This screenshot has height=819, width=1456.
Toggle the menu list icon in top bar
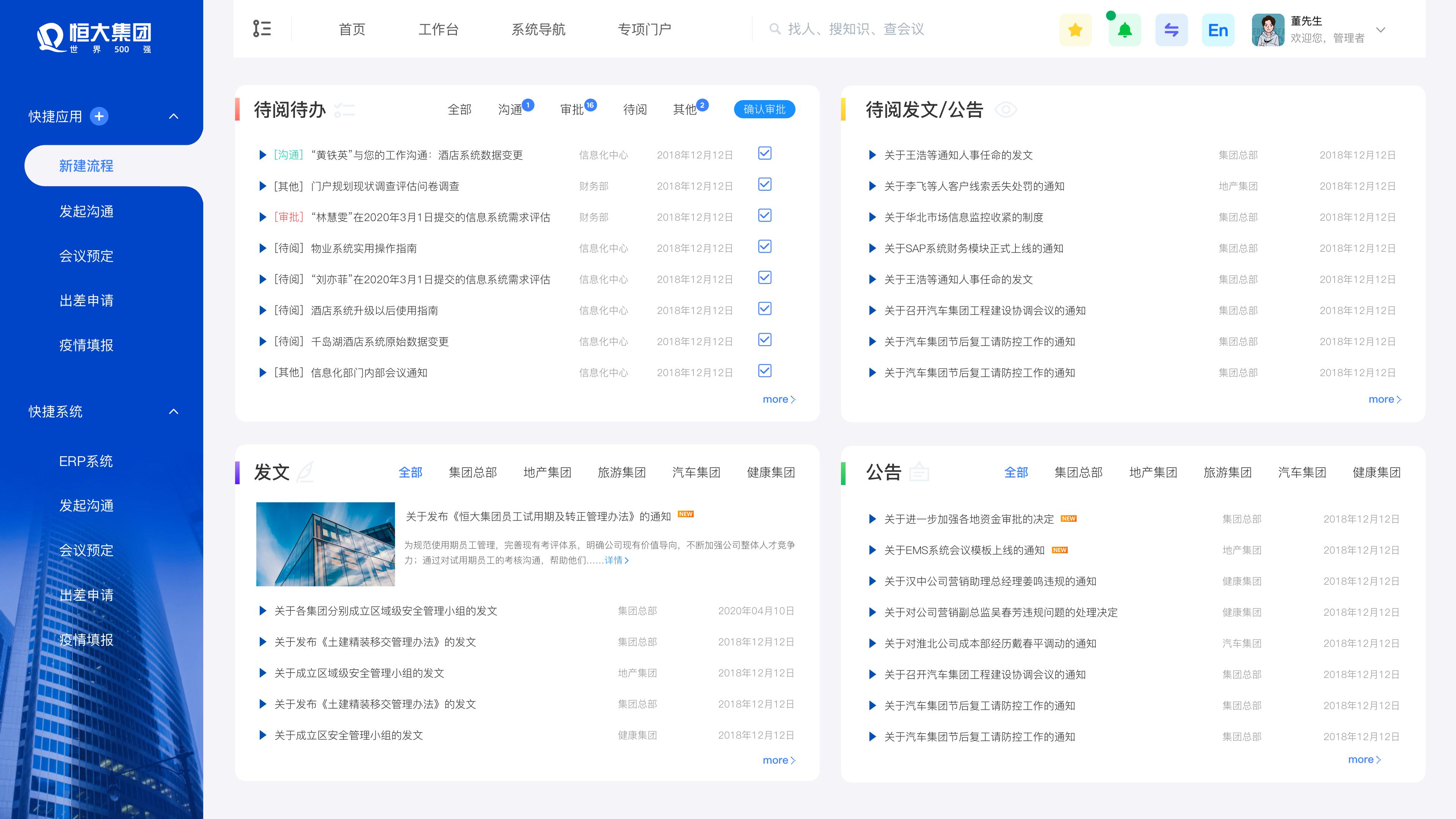(x=262, y=29)
